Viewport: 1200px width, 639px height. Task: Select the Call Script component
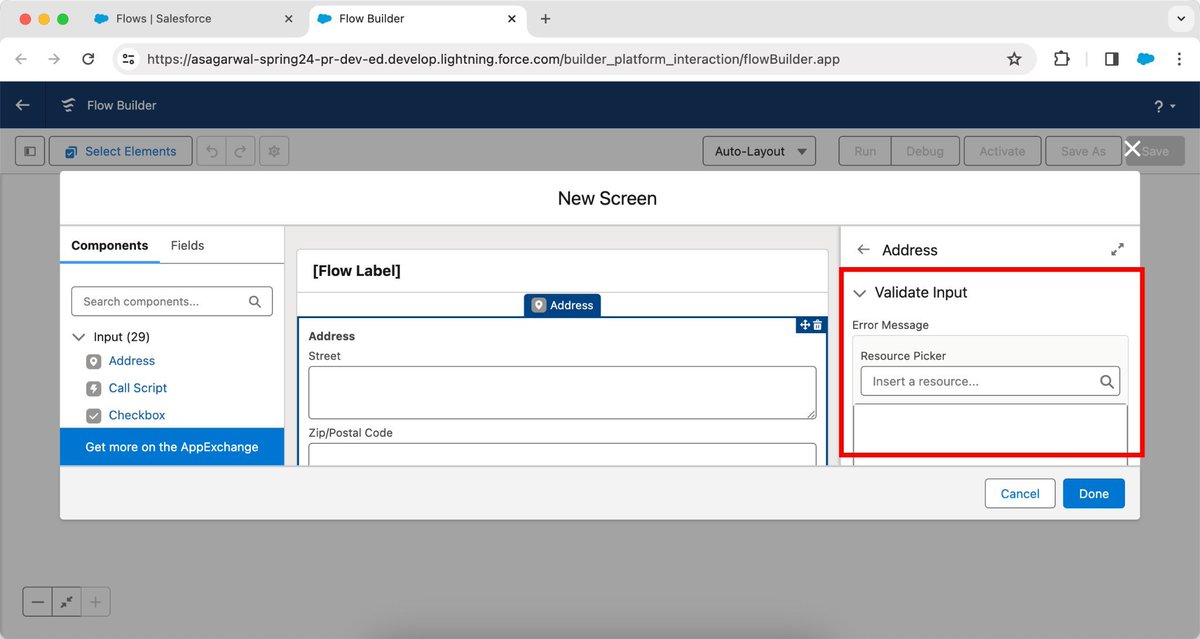tap(138, 388)
